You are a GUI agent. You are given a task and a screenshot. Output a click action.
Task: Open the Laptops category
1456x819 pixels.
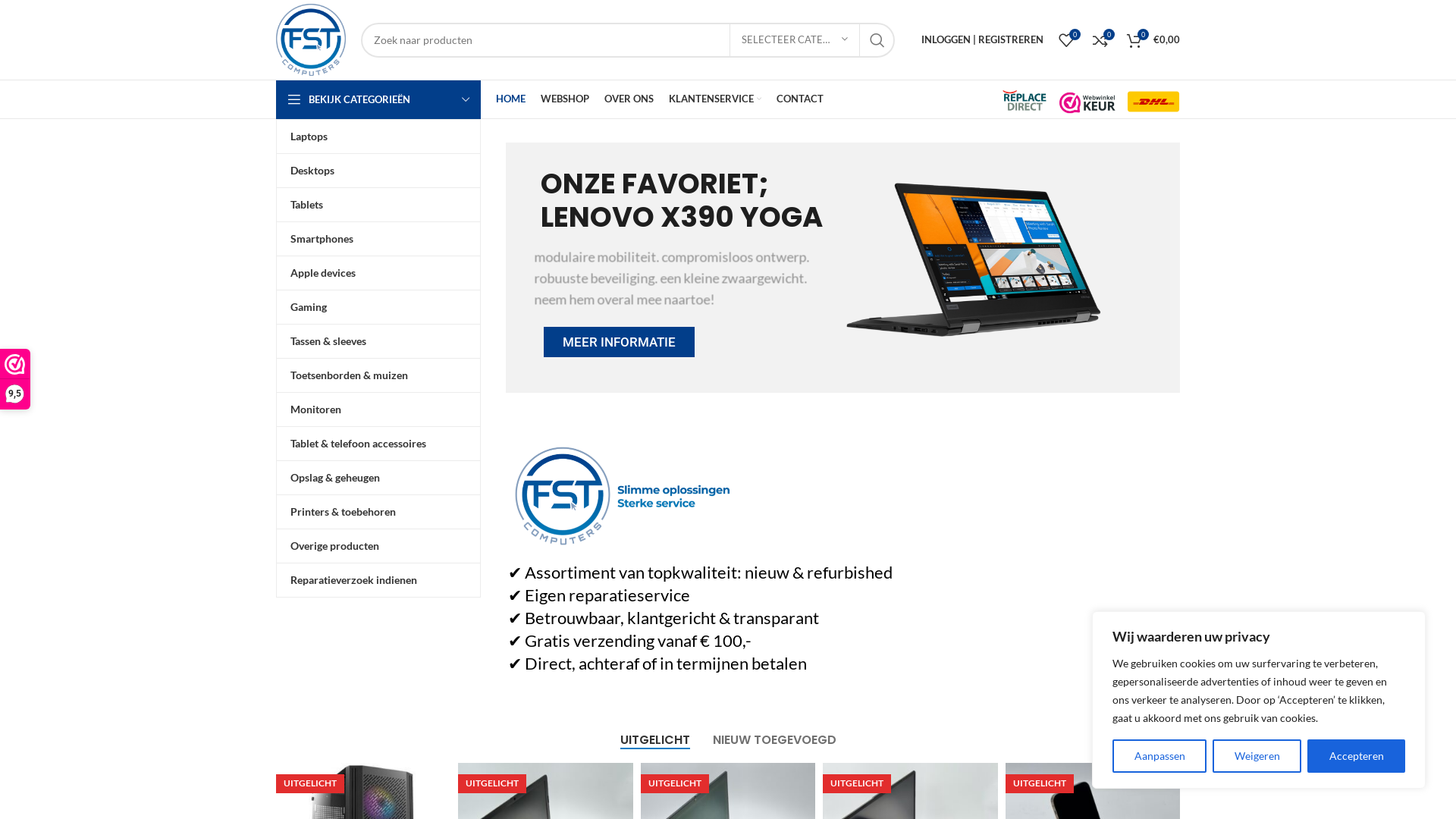tap(378, 136)
